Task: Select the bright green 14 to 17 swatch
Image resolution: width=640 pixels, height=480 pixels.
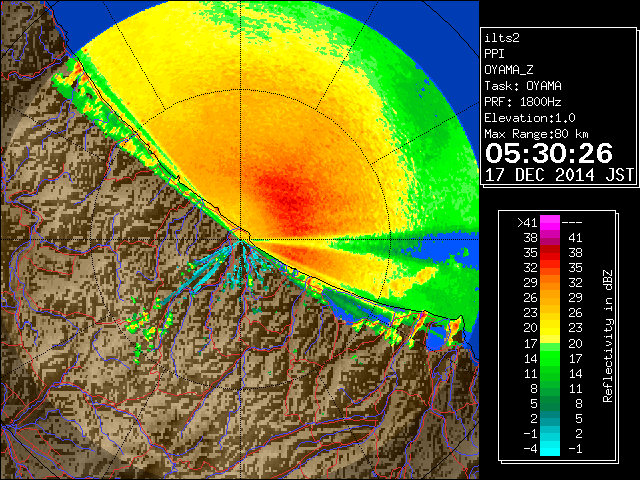Action: coord(550,358)
